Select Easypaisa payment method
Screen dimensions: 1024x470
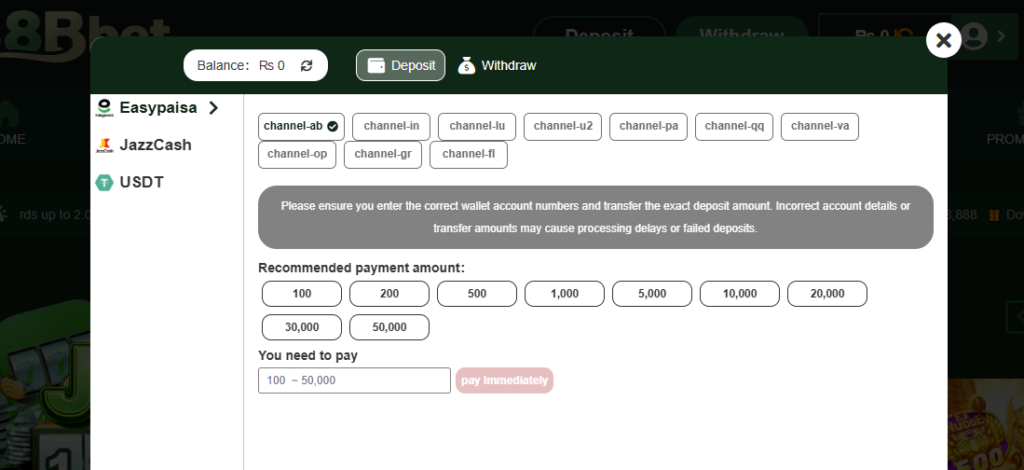coord(157,108)
